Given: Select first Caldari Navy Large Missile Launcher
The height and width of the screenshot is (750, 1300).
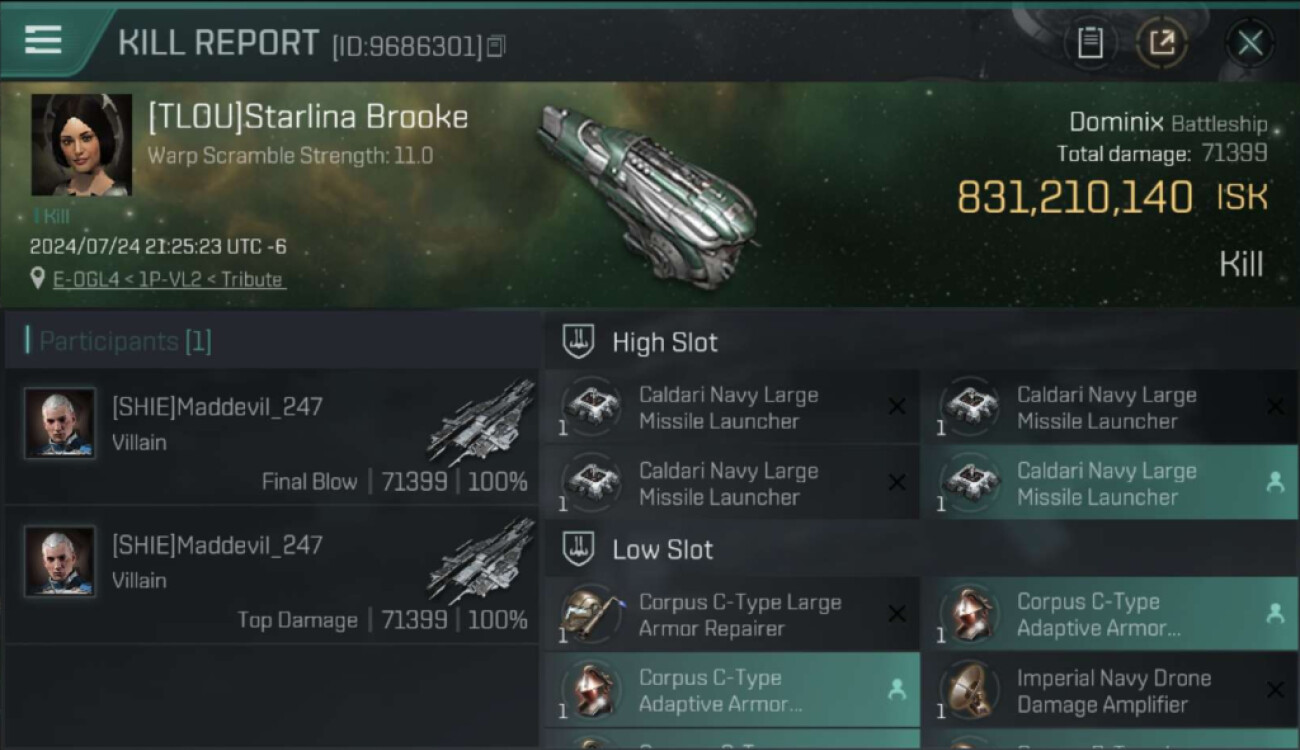Looking at the screenshot, I should click(730, 408).
